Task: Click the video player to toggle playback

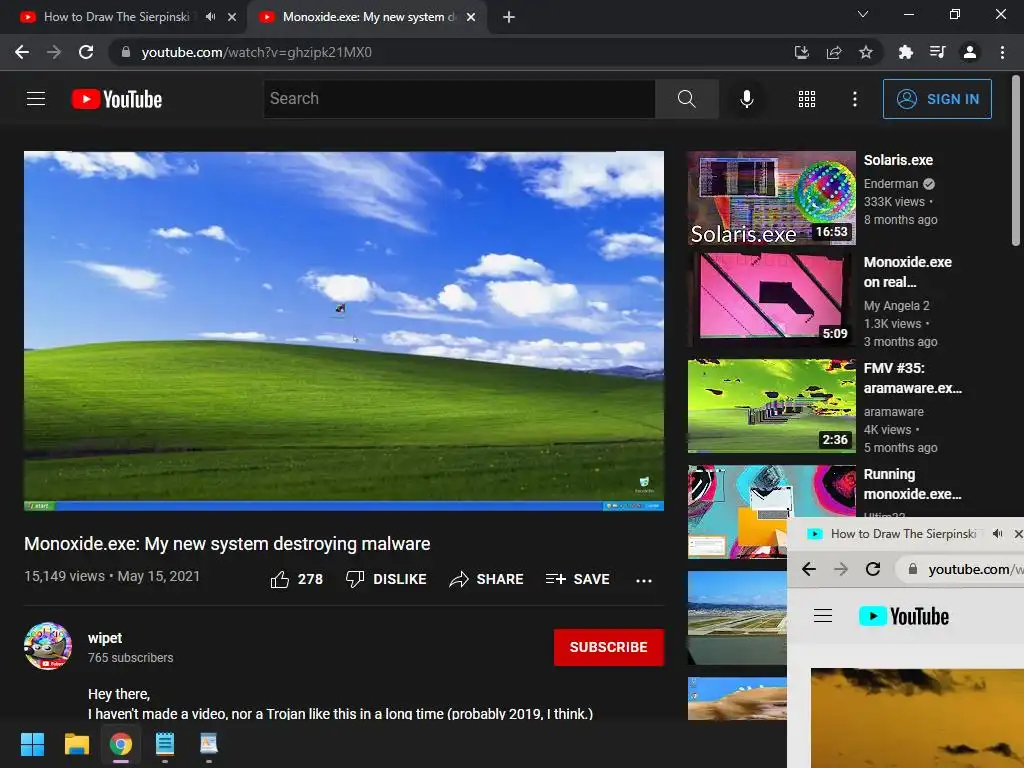Action: 344,330
